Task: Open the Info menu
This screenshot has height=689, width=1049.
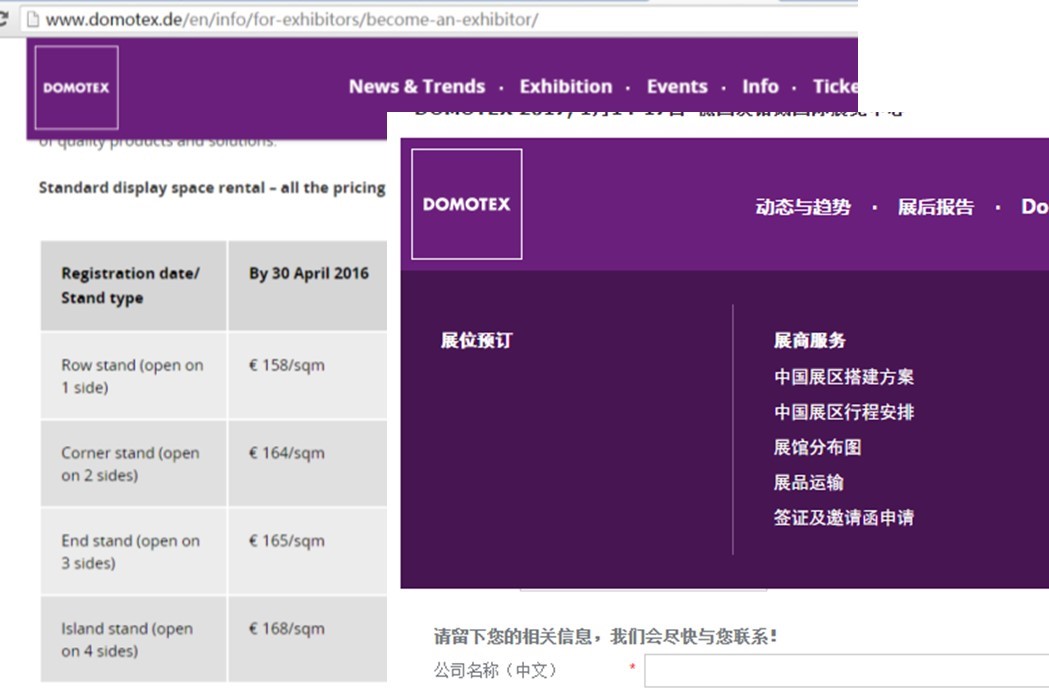Action: pos(760,86)
